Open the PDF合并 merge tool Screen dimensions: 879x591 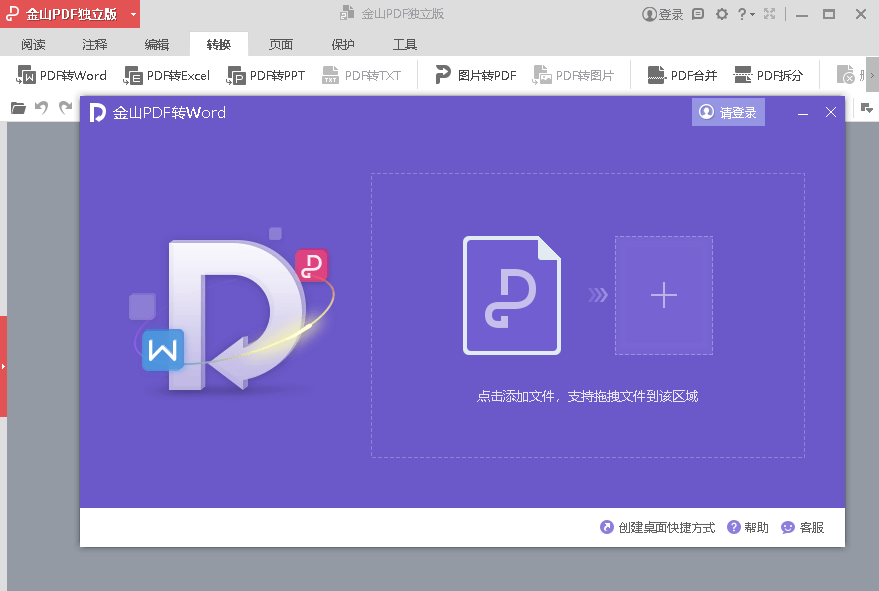tap(682, 75)
